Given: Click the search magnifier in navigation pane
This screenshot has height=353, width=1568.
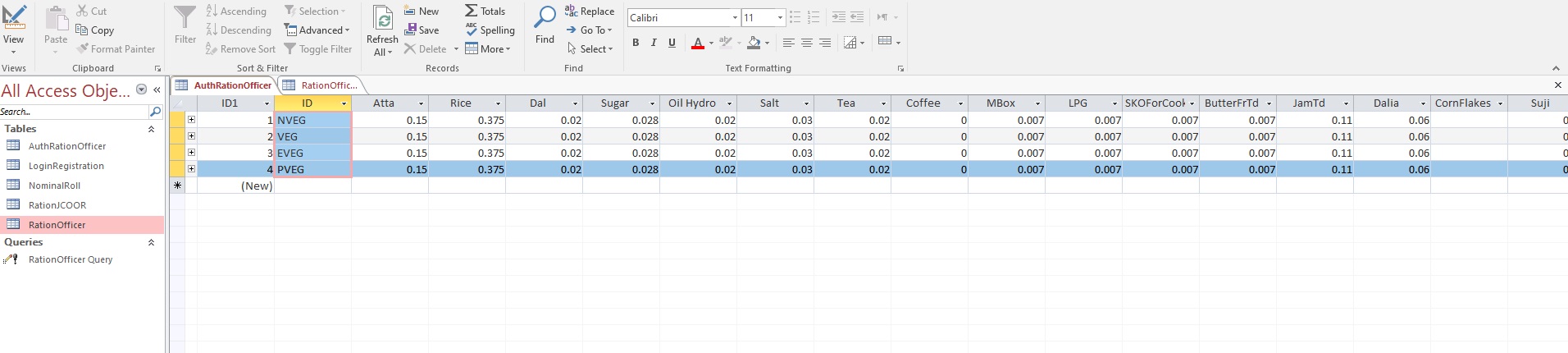Looking at the screenshot, I should pyautogui.click(x=155, y=111).
